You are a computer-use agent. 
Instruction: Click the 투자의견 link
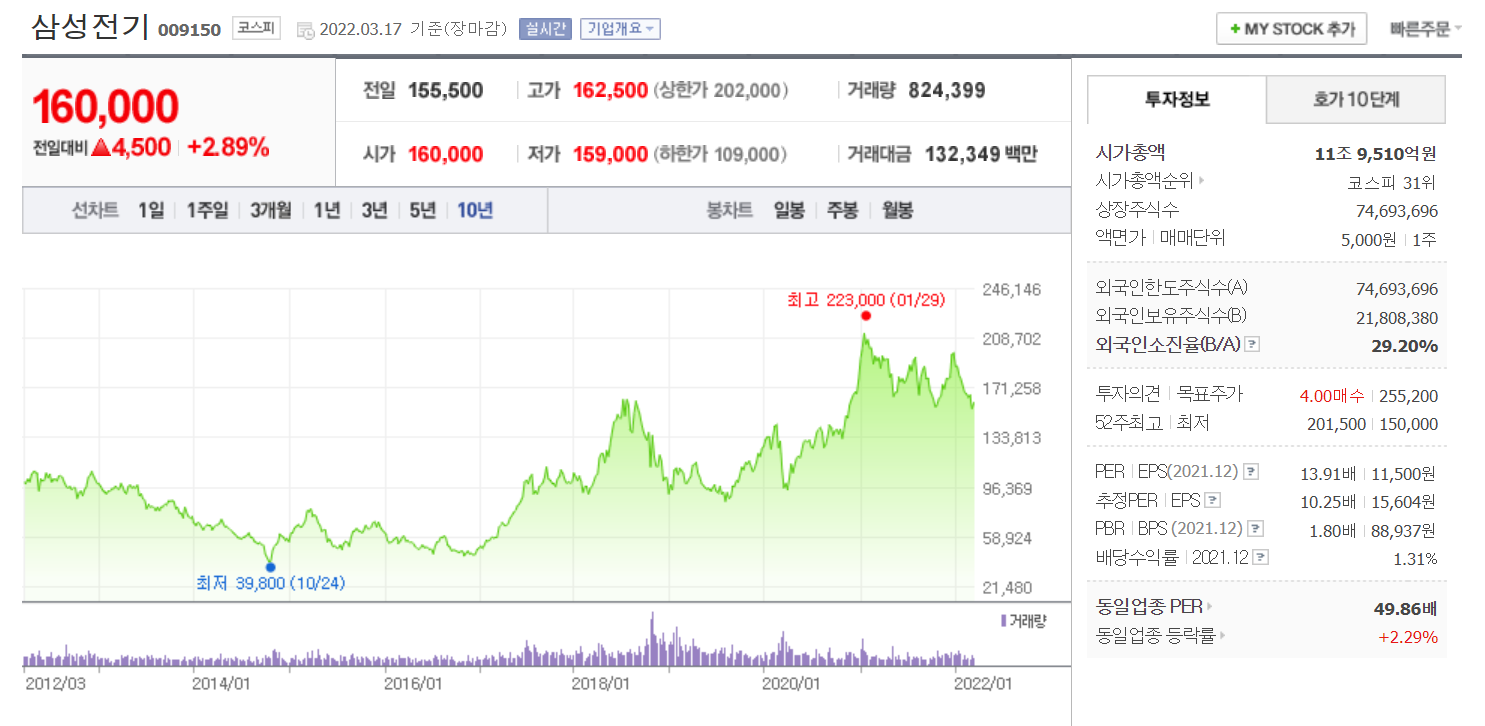coord(1127,394)
